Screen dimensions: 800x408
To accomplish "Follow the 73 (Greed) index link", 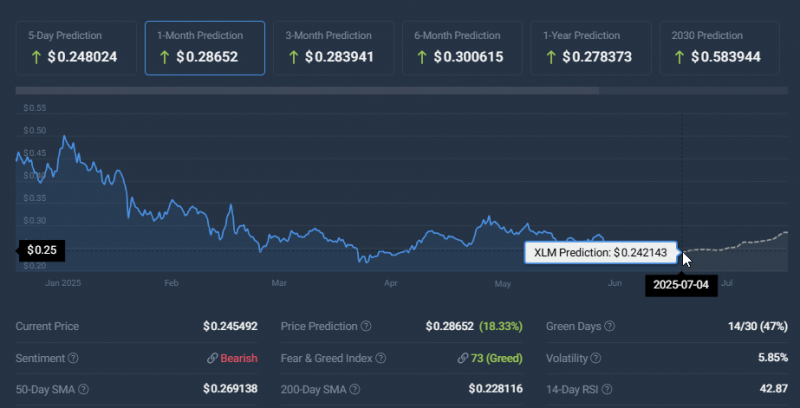I will click(488, 358).
